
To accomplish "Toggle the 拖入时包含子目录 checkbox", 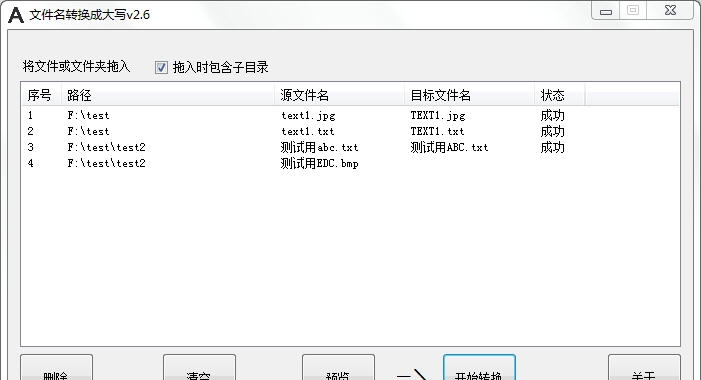I will pyautogui.click(x=161, y=68).
